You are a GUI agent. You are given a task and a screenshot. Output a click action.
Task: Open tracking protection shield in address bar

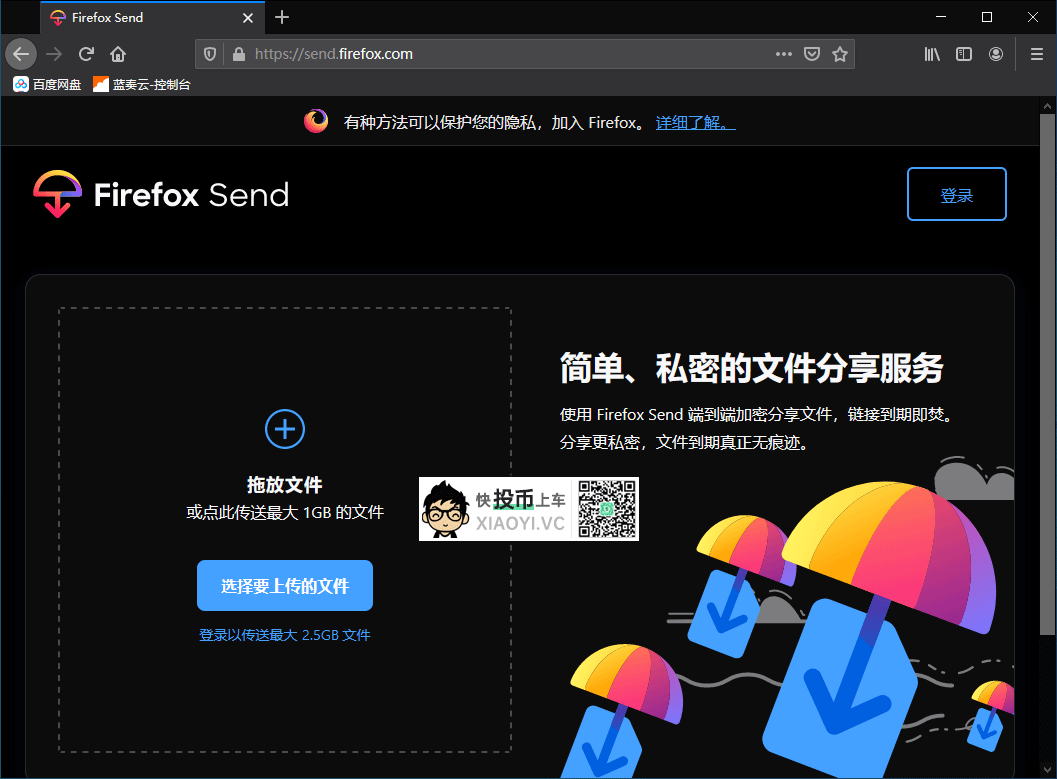tap(210, 54)
